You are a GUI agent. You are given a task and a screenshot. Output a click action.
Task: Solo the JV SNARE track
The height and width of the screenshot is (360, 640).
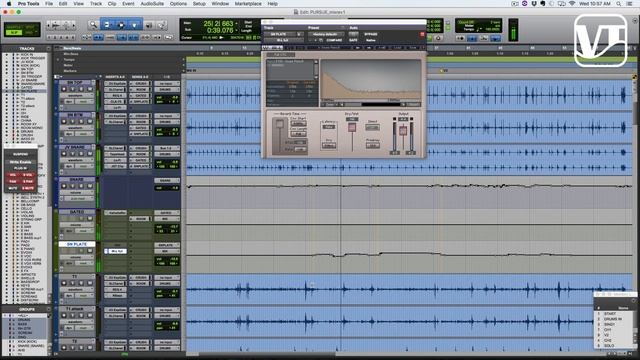[x=81, y=154]
